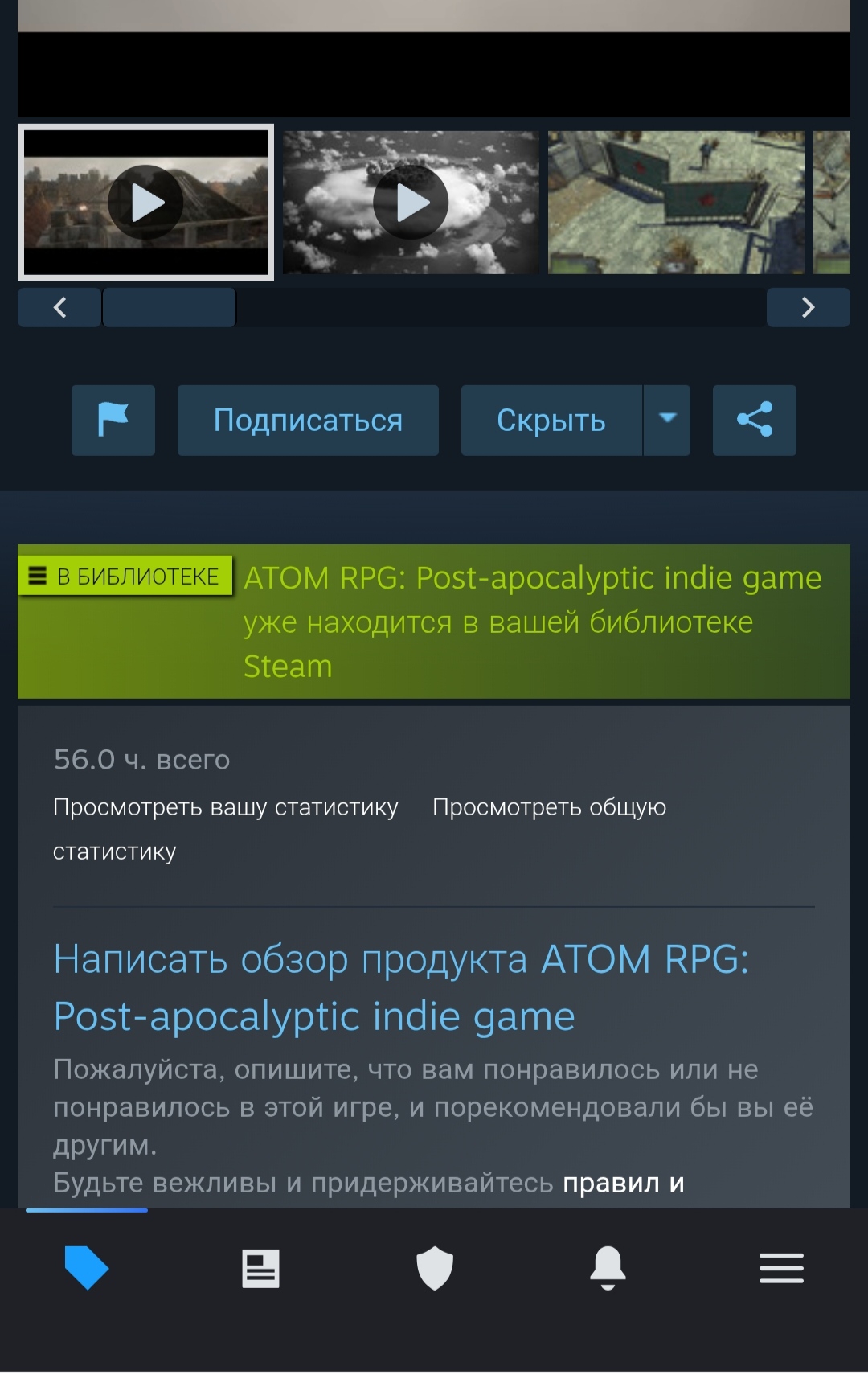Click the В БИБЛИОТЕКЕ badge
This screenshot has height=1387, width=868.
coord(125,576)
